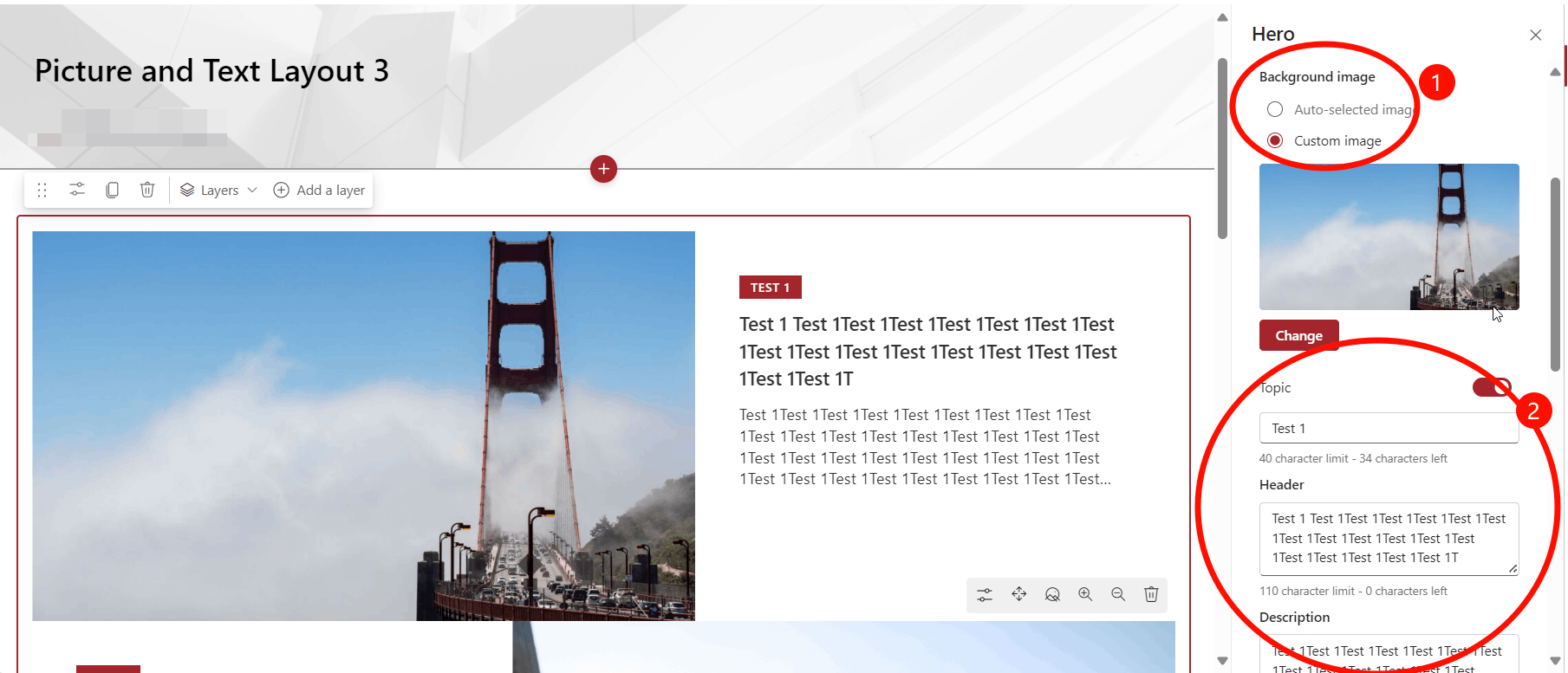Click the Header text area resize grip
Viewport: 1568px width, 673px height.
click(x=1513, y=569)
